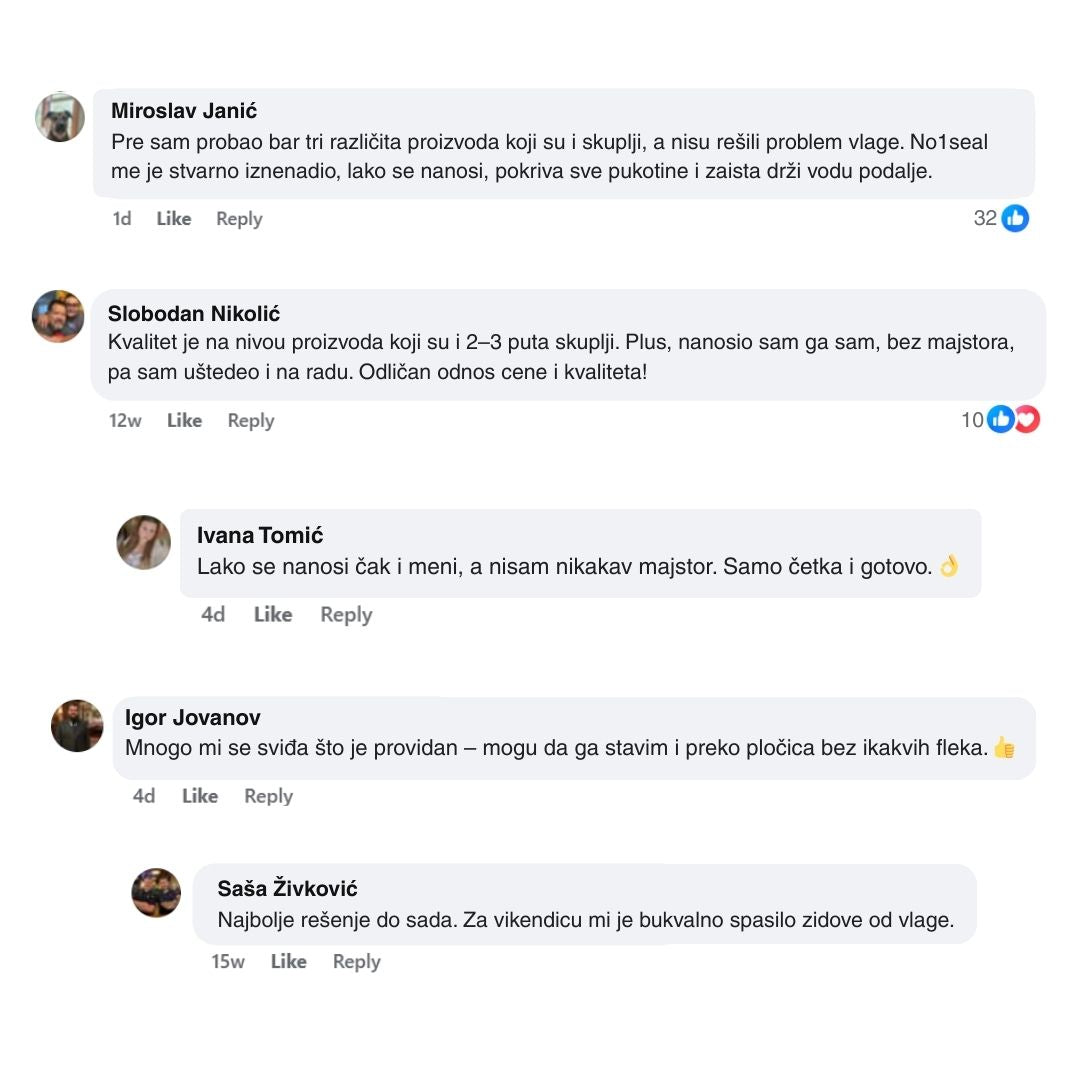
Task: Like Miroslav Janić's comment
Action: pyautogui.click(x=173, y=219)
